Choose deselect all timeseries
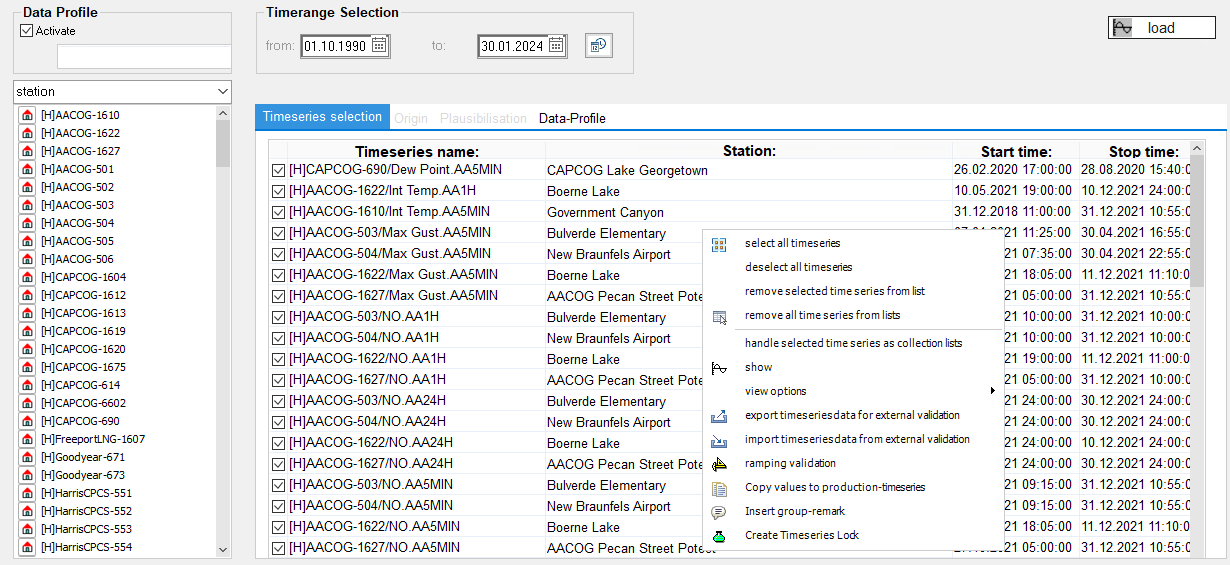The width and height of the screenshot is (1230, 565). (798, 267)
